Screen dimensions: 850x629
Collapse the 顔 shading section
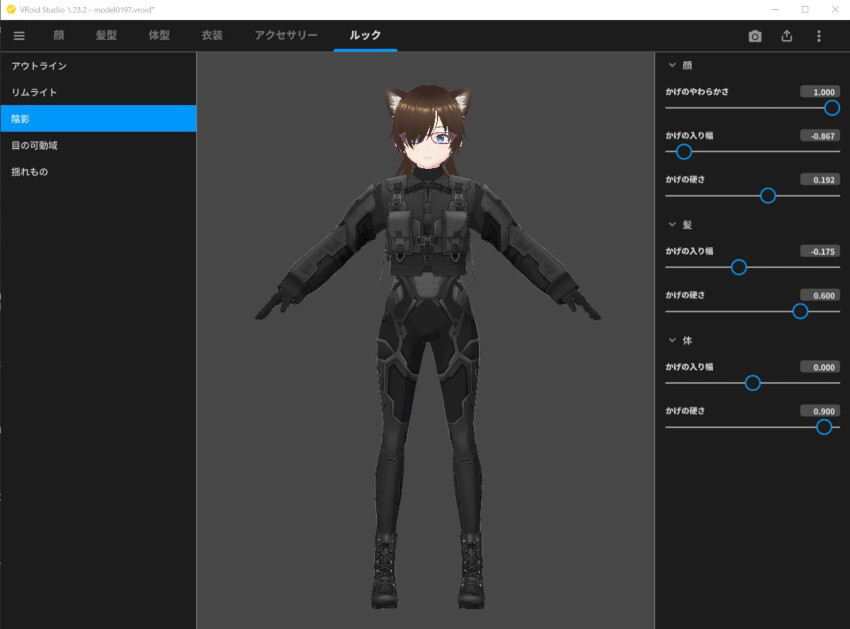click(x=672, y=65)
